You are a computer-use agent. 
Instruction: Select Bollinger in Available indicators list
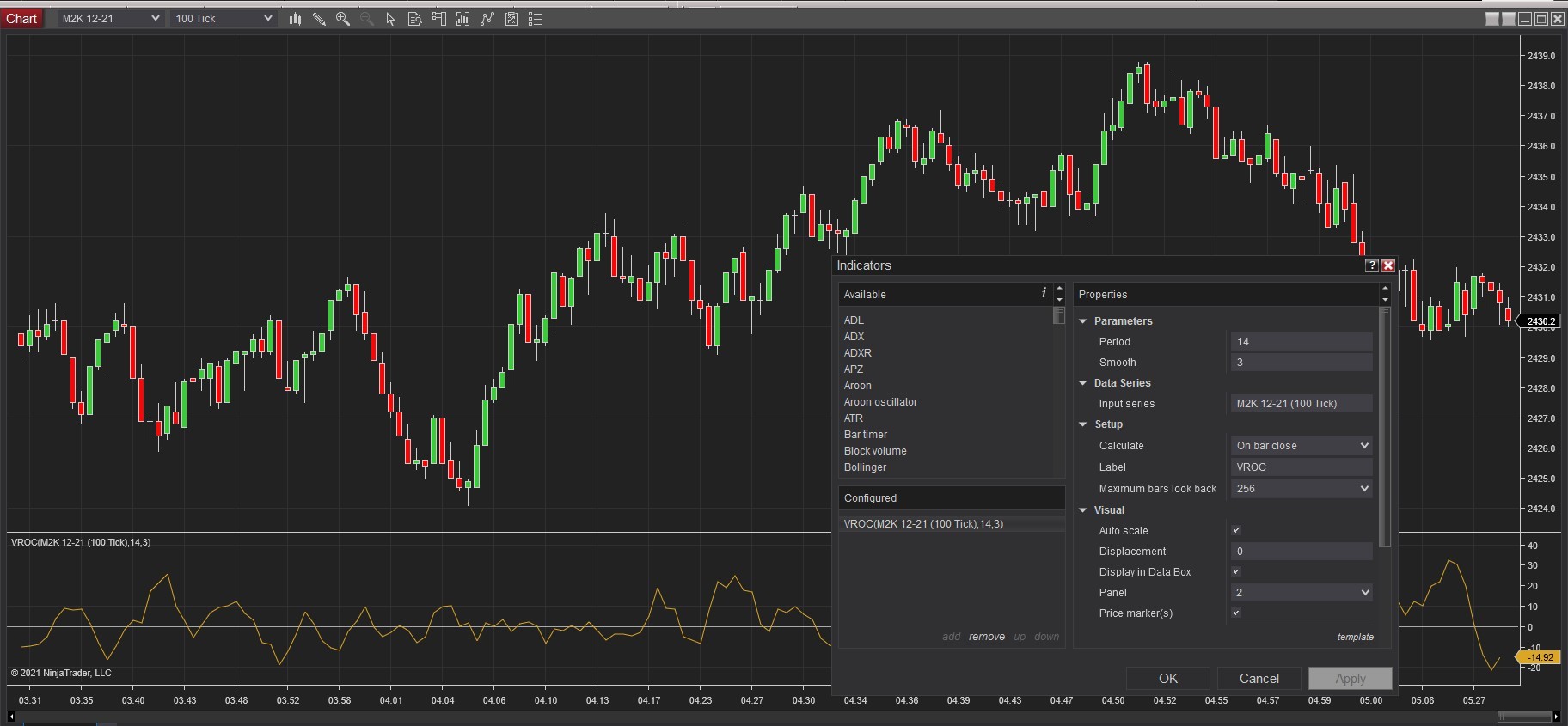[865, 467]
